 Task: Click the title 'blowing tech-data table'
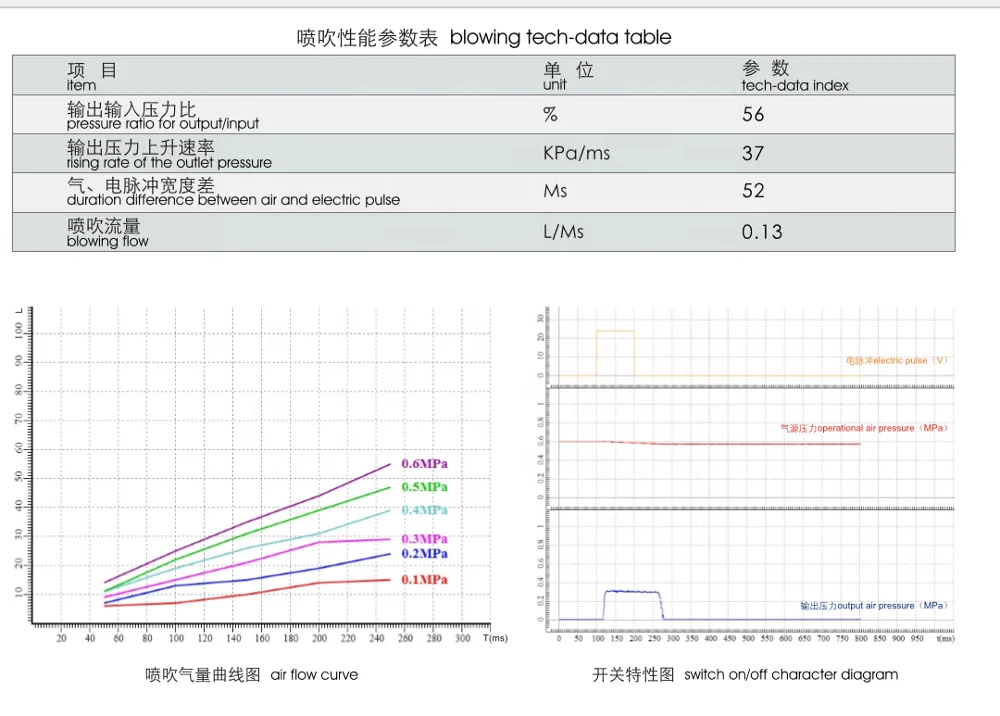tap(560, 38)
